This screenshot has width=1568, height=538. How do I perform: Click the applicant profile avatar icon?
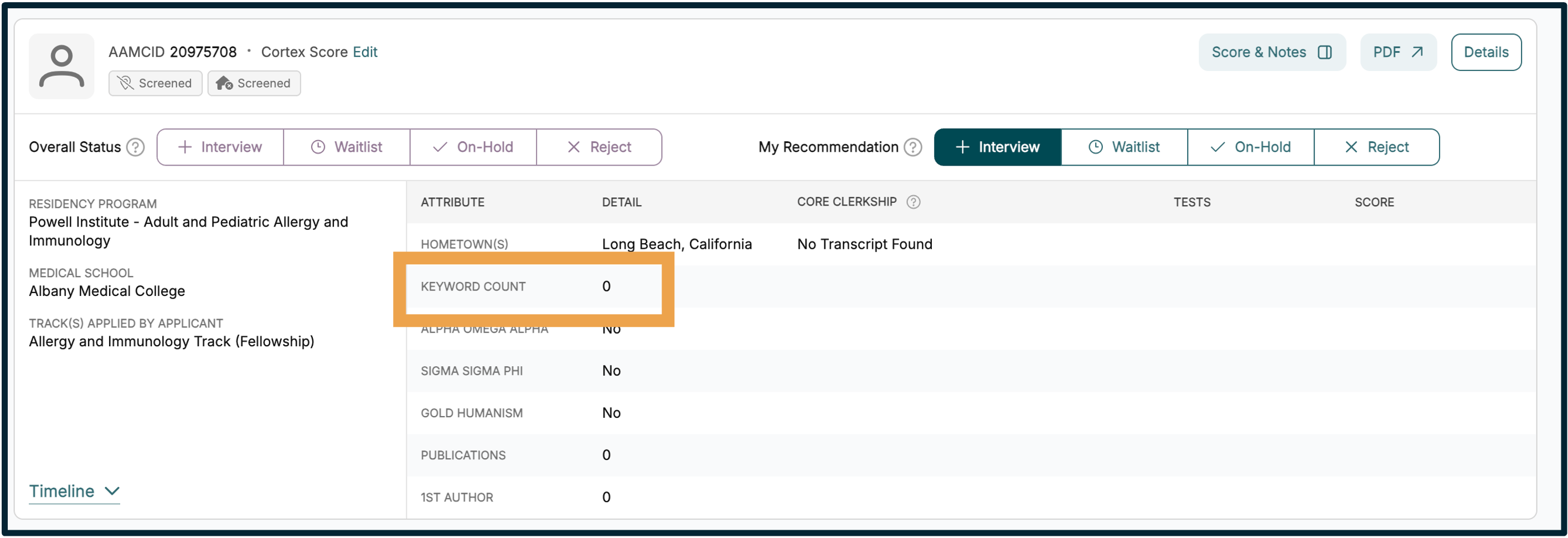tap(61, 66)
